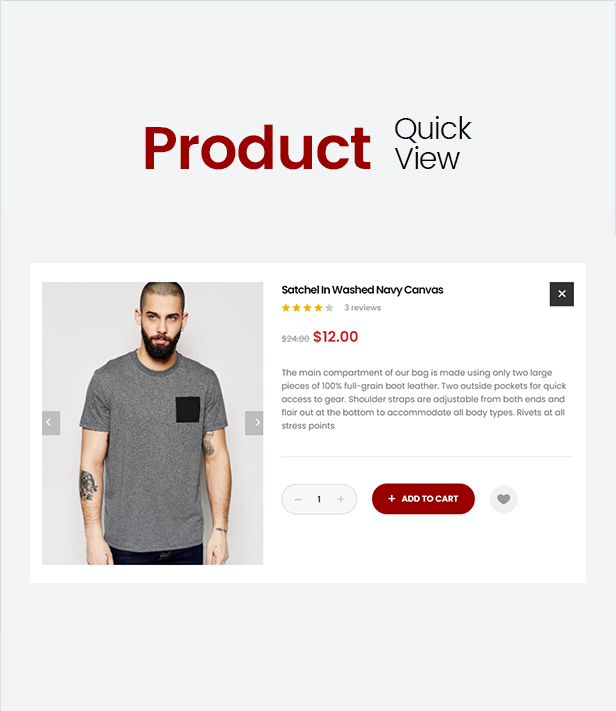The image size is (616, 711).
Task: Click the plus icon inside Add to Cart
Action: (x=392, y=498)
